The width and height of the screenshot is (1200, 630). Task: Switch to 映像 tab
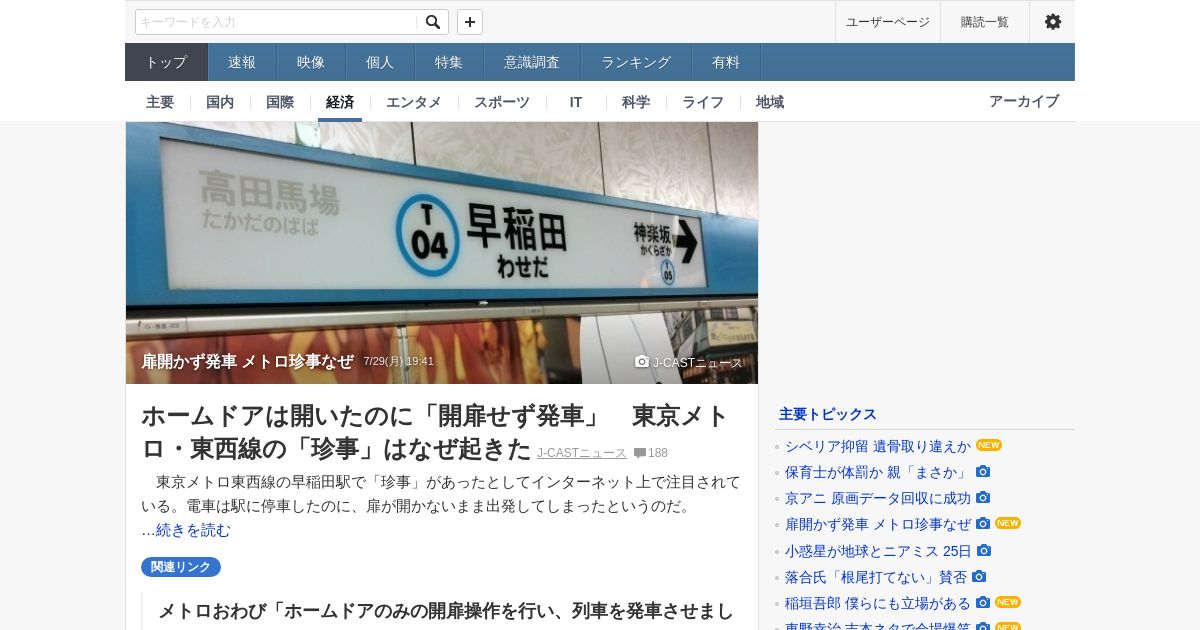click(311, 62)
